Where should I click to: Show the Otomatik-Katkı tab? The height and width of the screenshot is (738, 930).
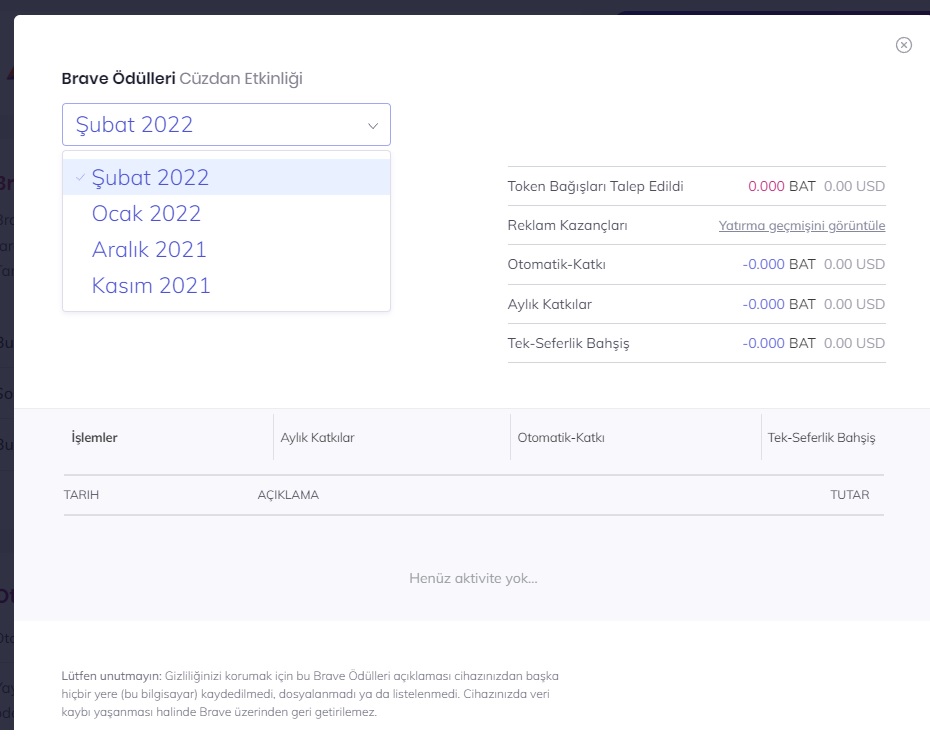(x=561, y=438)
